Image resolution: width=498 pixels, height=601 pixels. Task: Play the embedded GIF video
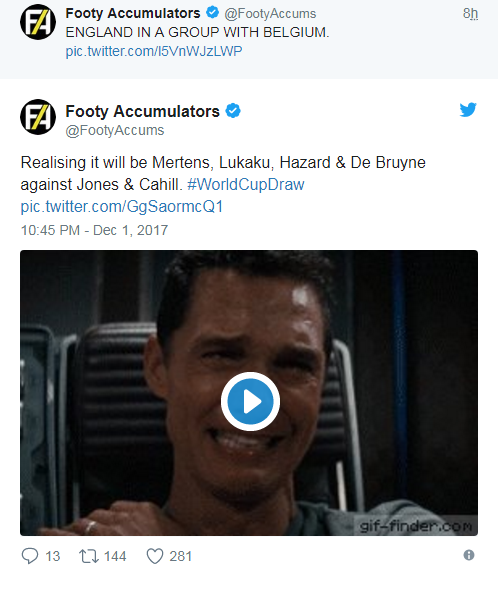(x=250, y=401)
